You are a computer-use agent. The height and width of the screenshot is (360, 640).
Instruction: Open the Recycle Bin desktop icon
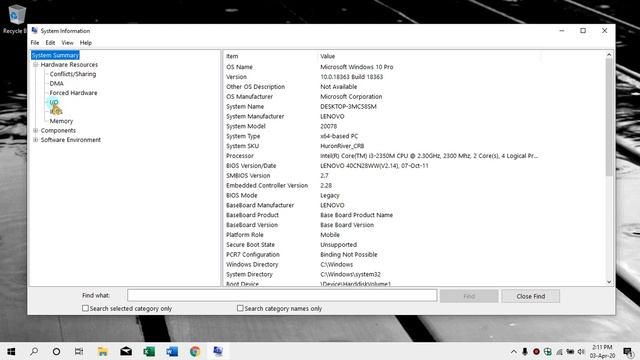(x=15, y=19)
